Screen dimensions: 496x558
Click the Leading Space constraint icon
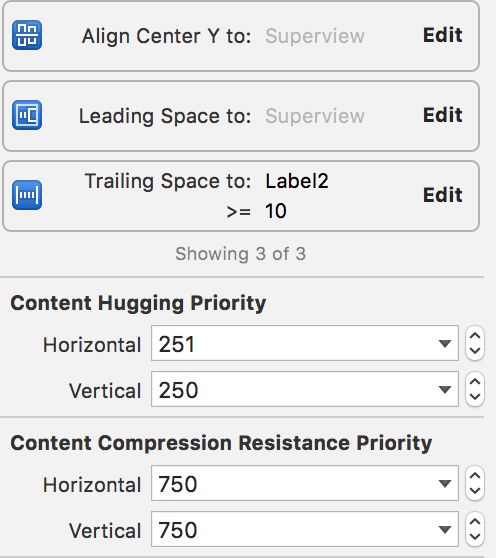click(x=27, y=115)
